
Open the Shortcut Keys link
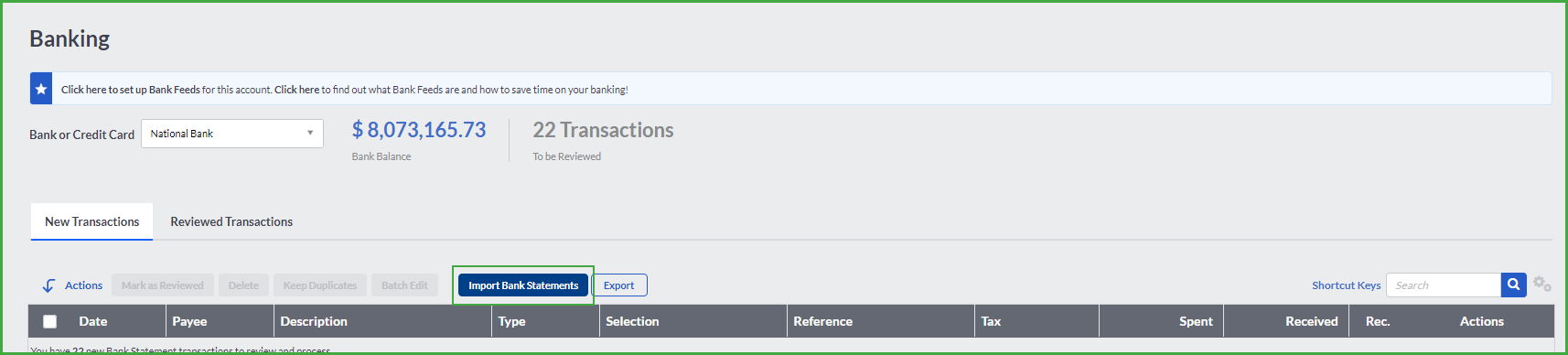click(x=1346, y=285)
